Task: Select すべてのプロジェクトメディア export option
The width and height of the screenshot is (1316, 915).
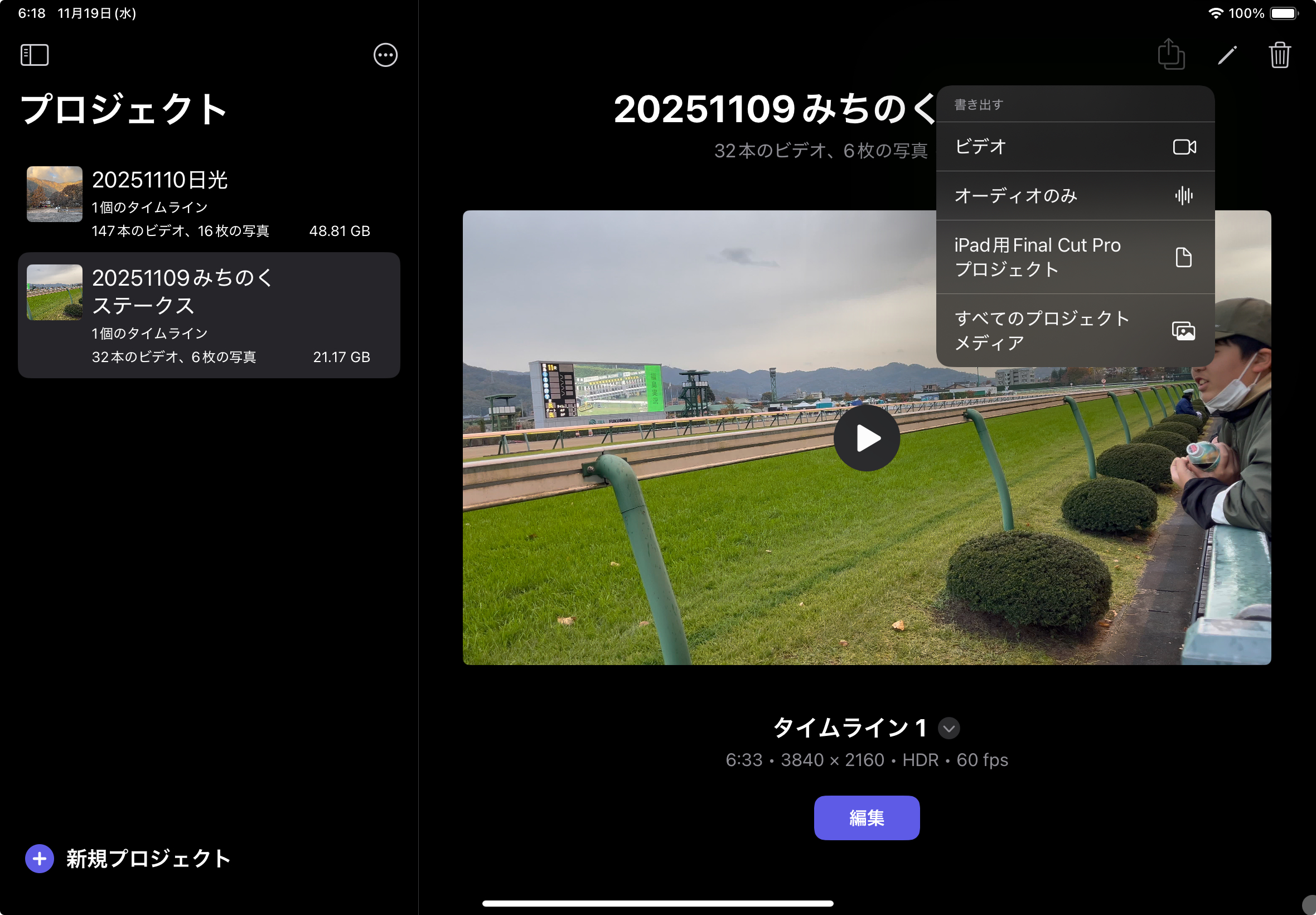Action: (x=1075, y=331)
